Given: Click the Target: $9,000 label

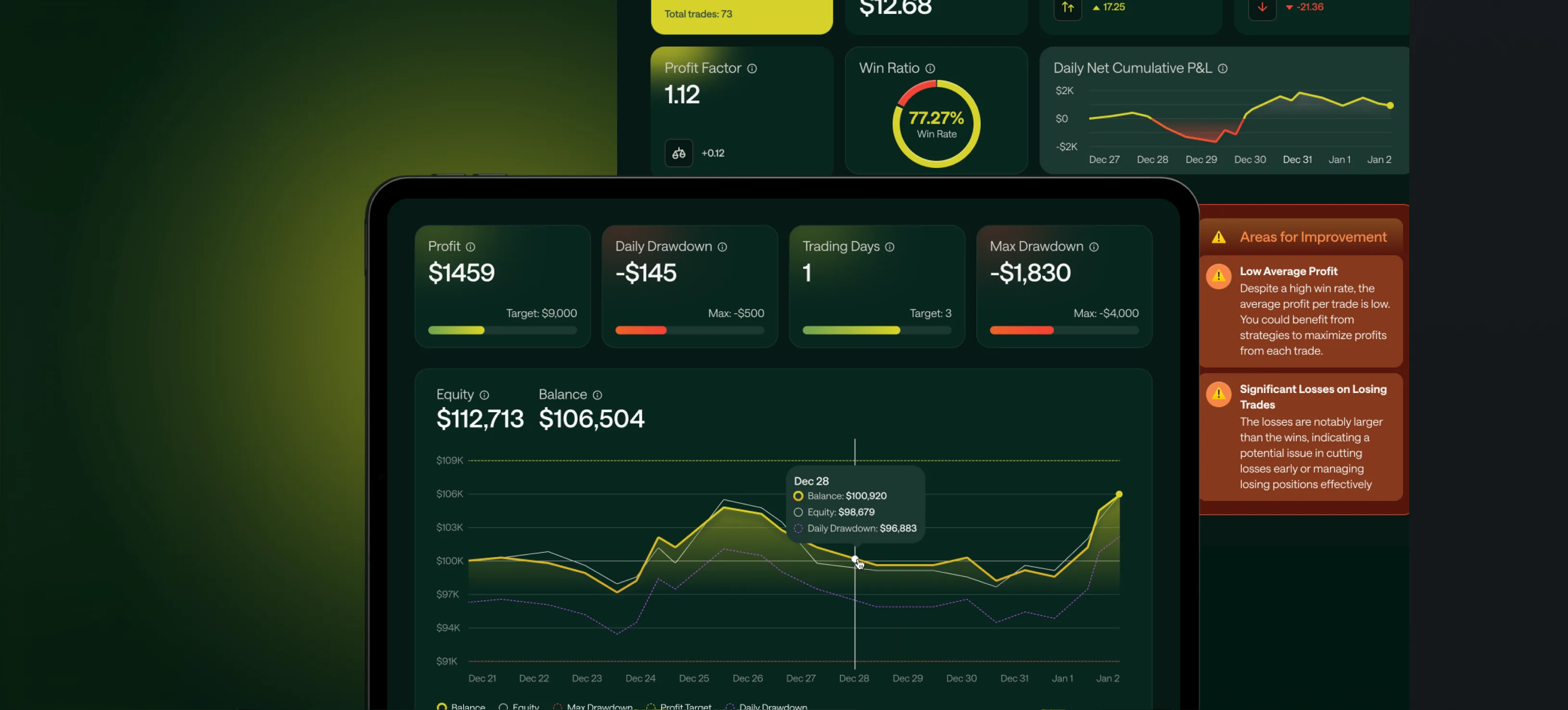Looking at the screenshot, I should [x=541, y=314].
